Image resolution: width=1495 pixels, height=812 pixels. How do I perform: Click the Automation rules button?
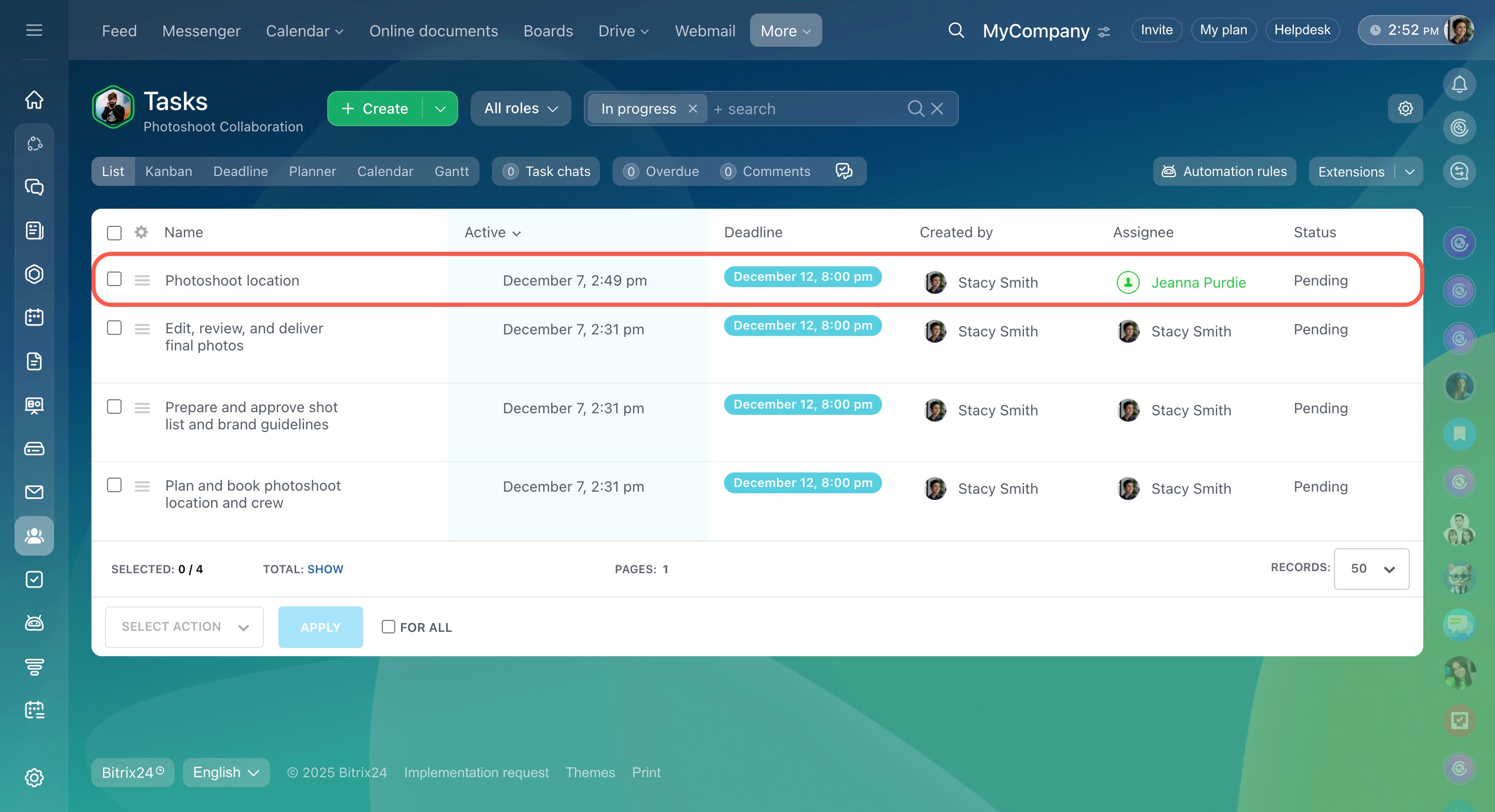click(1224, 171)
